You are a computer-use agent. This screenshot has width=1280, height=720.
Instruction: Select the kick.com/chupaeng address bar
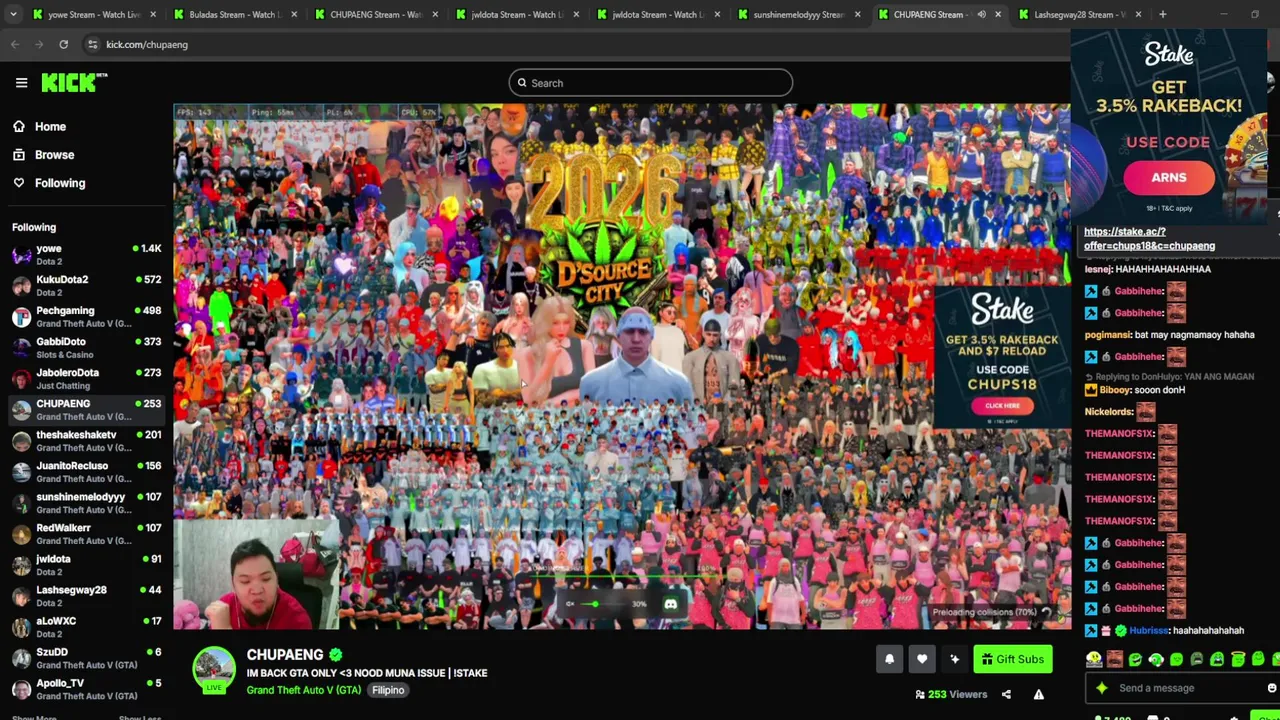147,44
